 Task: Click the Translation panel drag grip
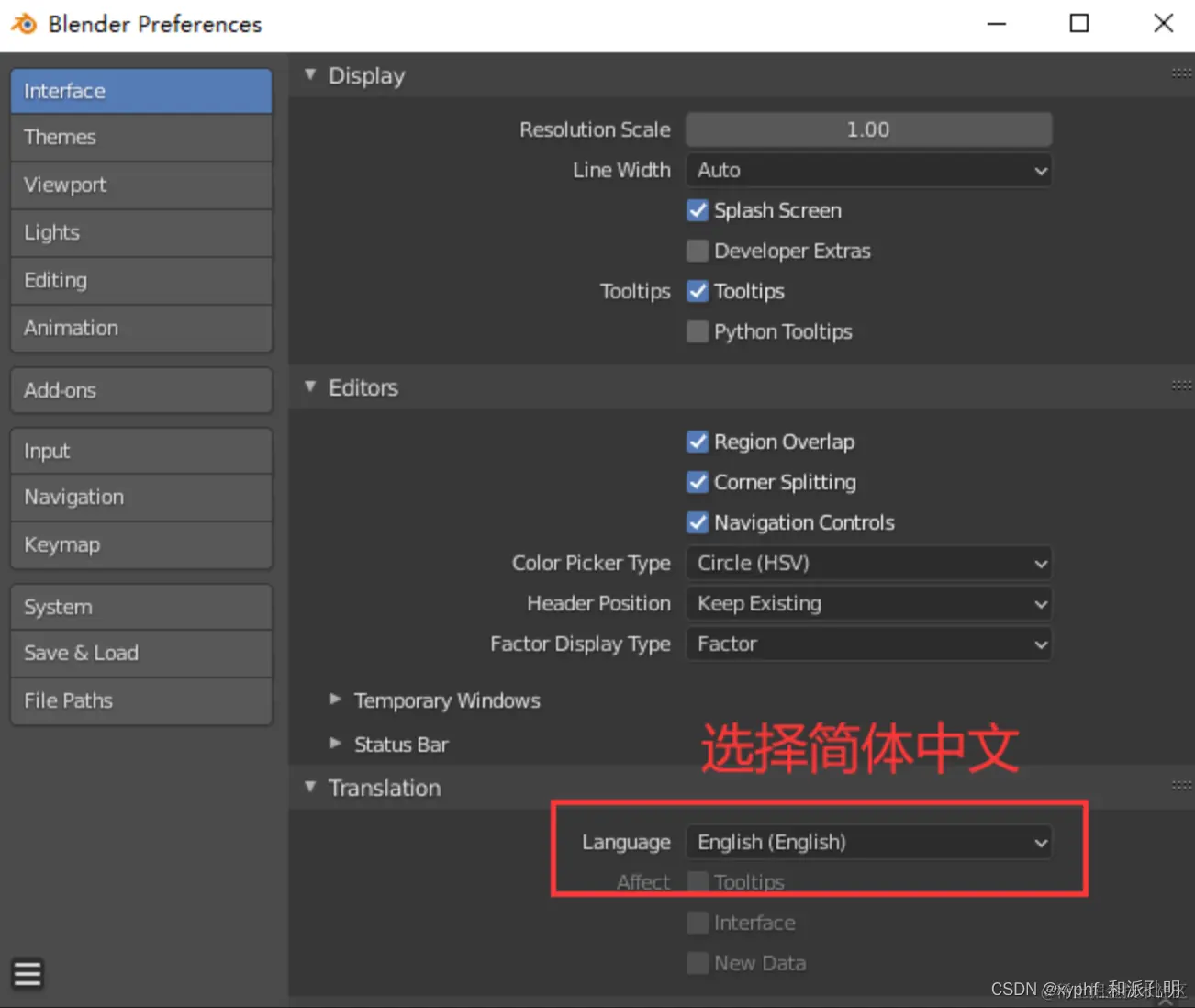tap(1181, 786)
